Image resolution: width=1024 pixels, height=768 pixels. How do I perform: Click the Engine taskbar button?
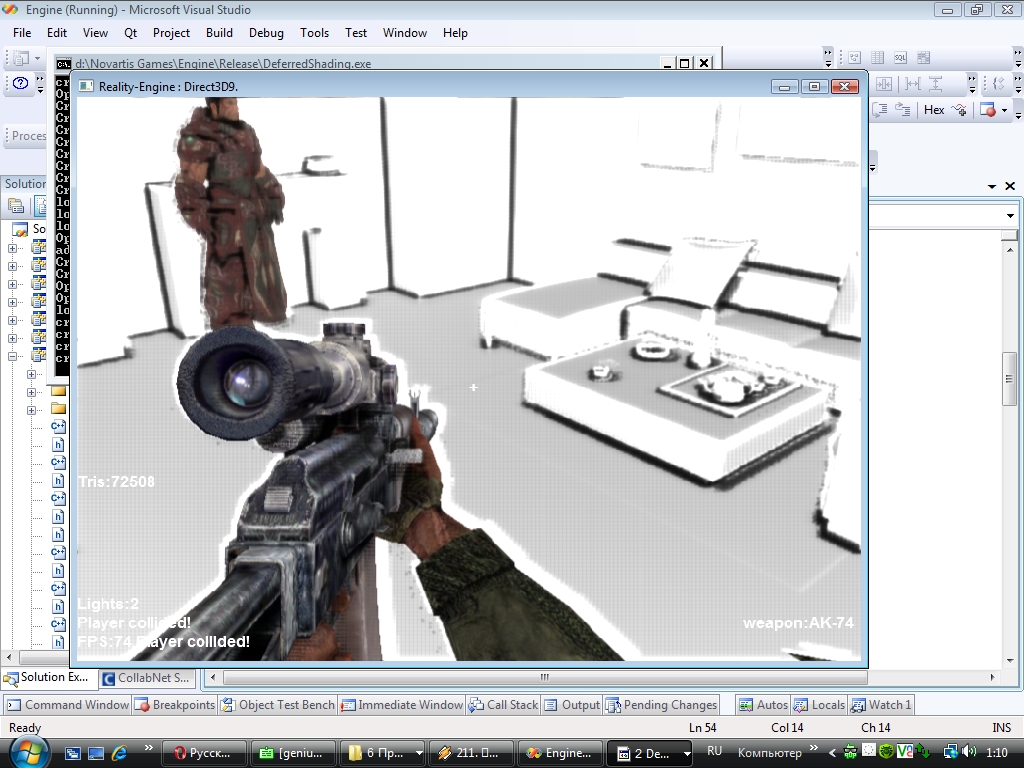[560, 753]
